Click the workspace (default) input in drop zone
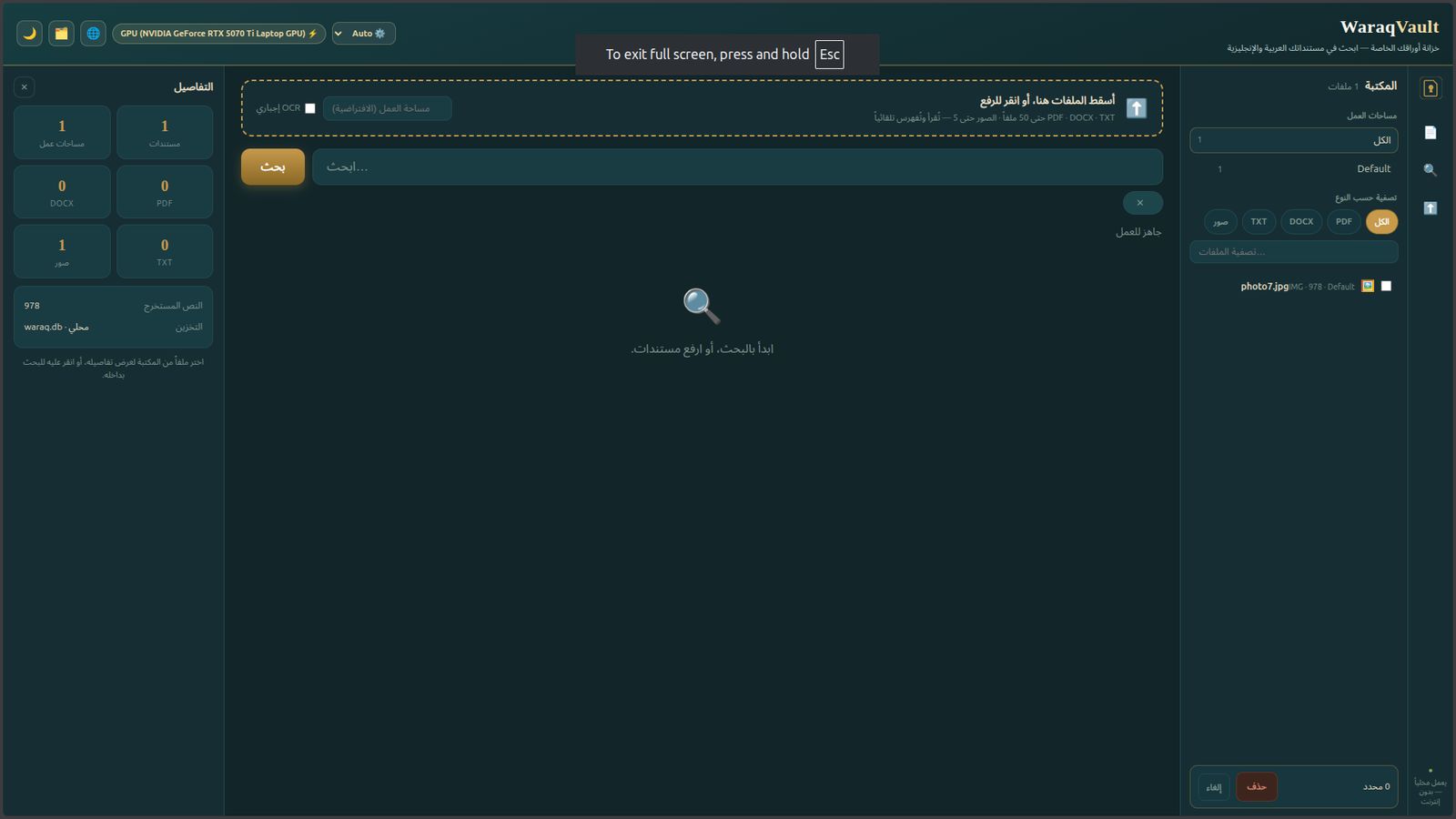Viewport: 1456px width, 819px height. (x=388, y=108)
